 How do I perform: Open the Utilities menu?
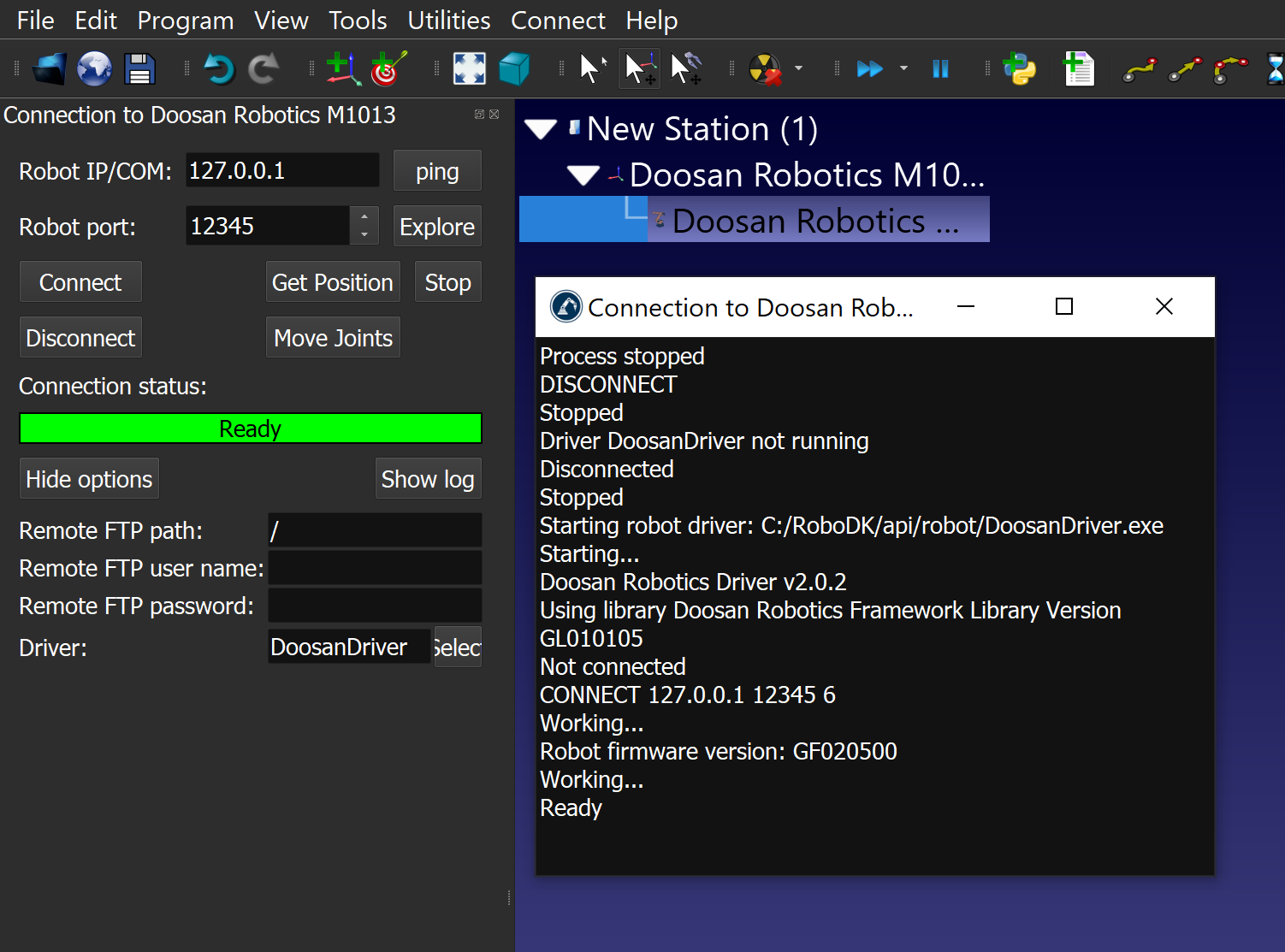[448, 20]
